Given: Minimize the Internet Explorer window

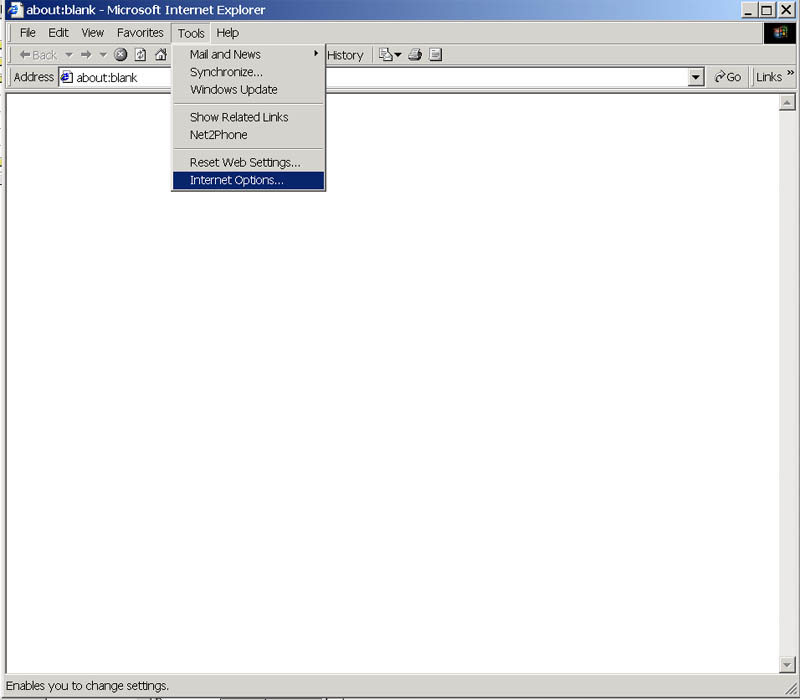Looking at the screenshot, I should coord(748,10).
